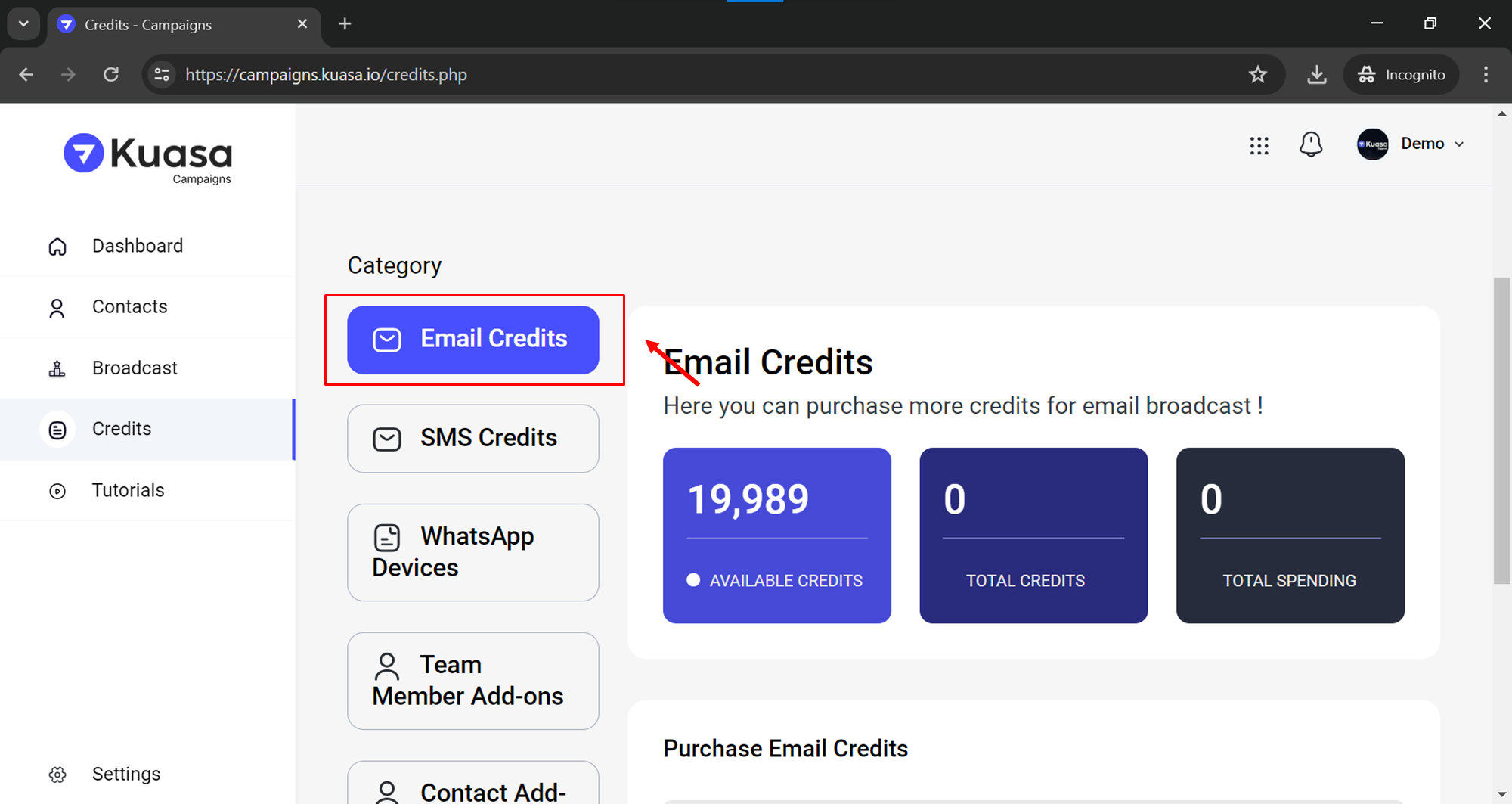This screenshot has width=1512, height=804.
Task: Click the page vertical scrollbar
Action: click(1501, 431)
